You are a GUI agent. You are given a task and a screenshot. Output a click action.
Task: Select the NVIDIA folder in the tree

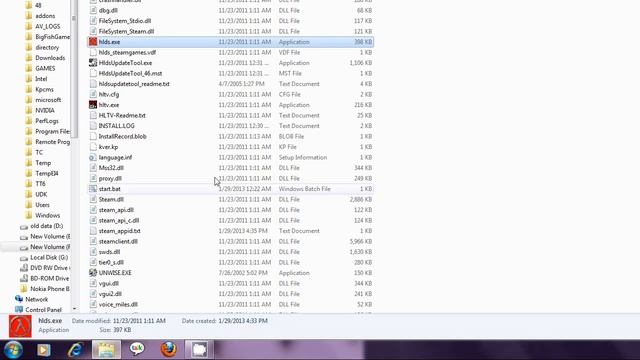[x=44, y=110]
